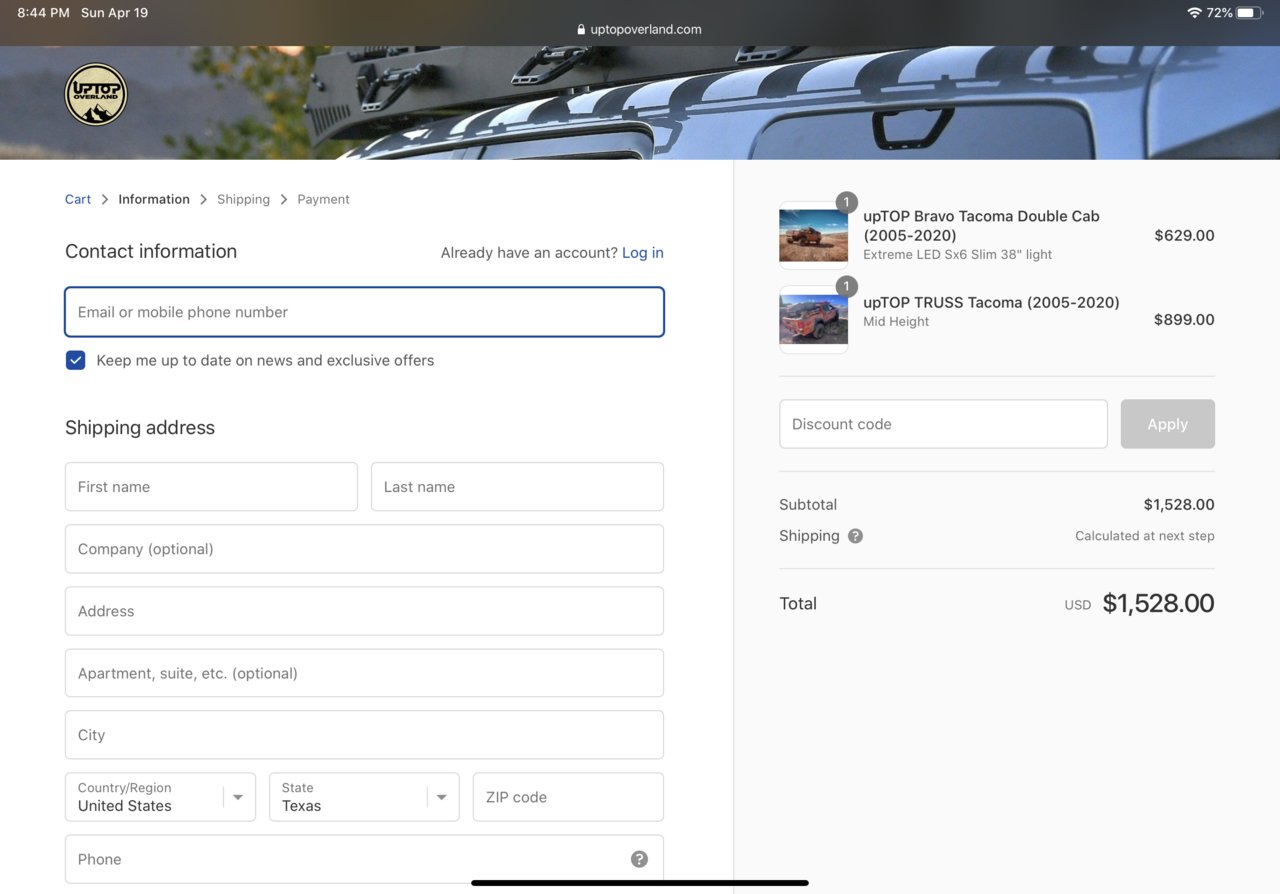This screenshot has height=894, width=1280.
Task: Click the upTOP TRUSS Tacoma (2005-2020) title
Action: click(991, 302)
